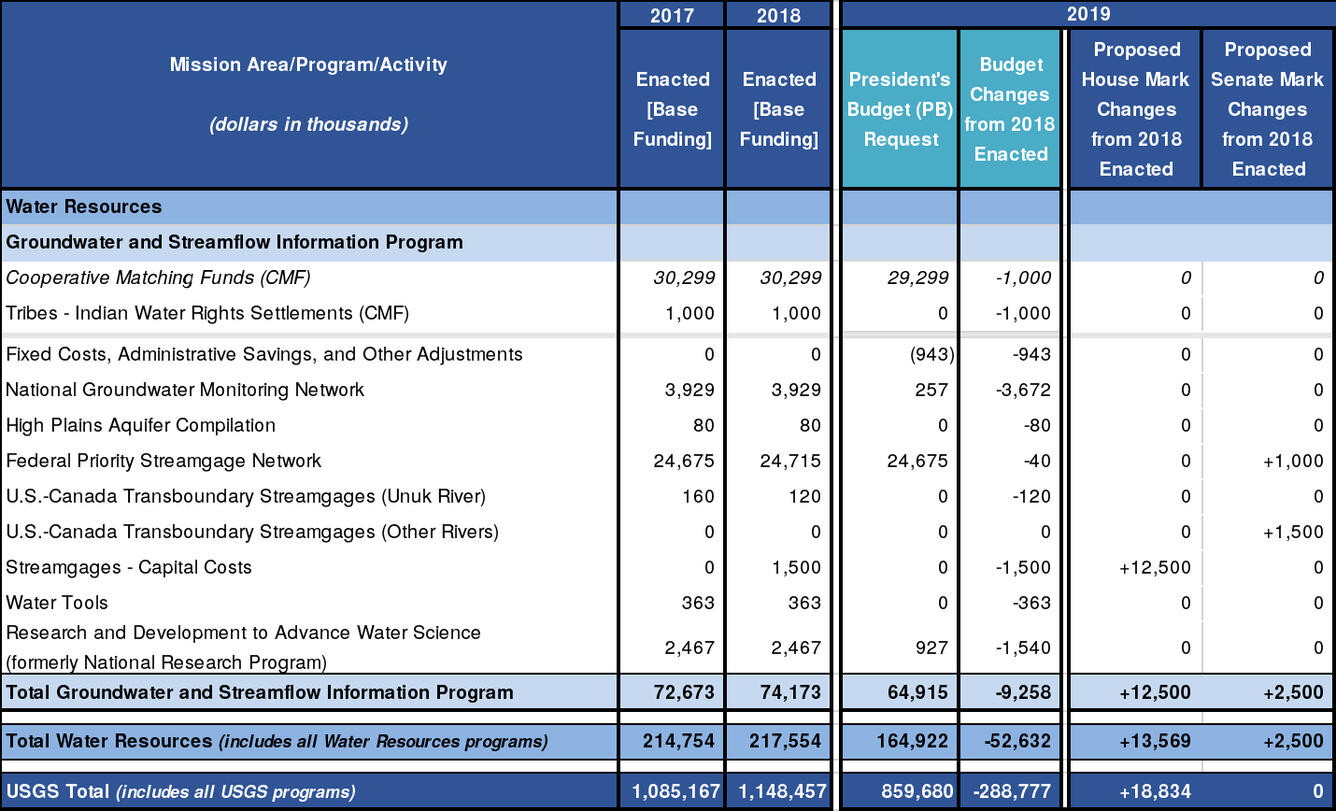Click the 2018 year header
Screen dimensions: 1336x811
778,15
